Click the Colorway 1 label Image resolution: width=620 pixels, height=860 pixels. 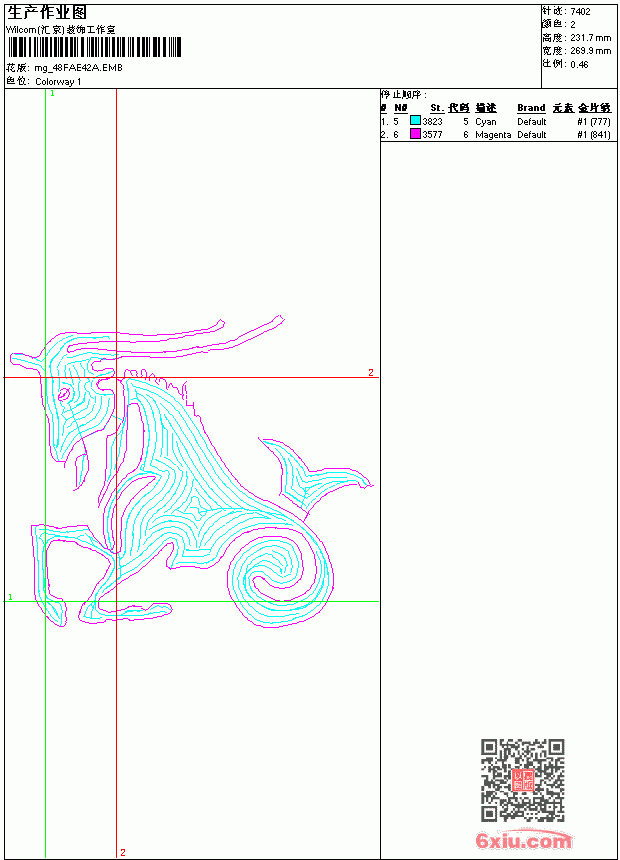click(58, 82)
